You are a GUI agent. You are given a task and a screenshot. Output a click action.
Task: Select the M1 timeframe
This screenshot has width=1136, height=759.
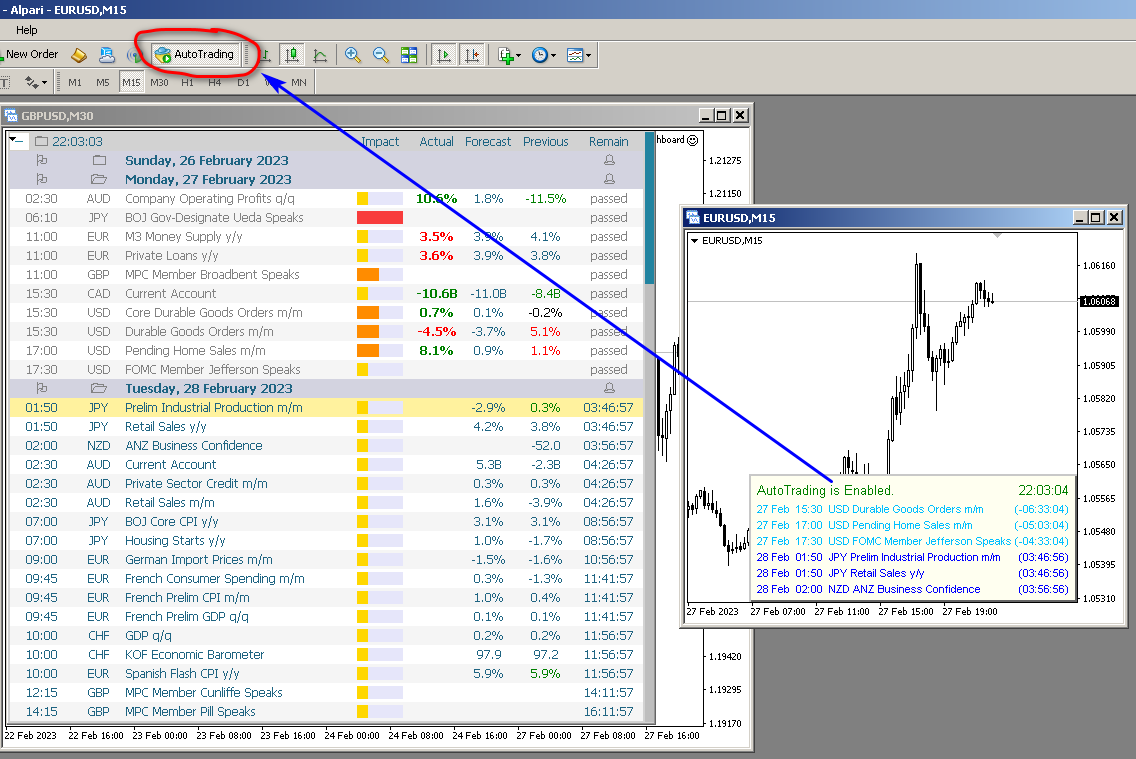[x=75, y=83]
